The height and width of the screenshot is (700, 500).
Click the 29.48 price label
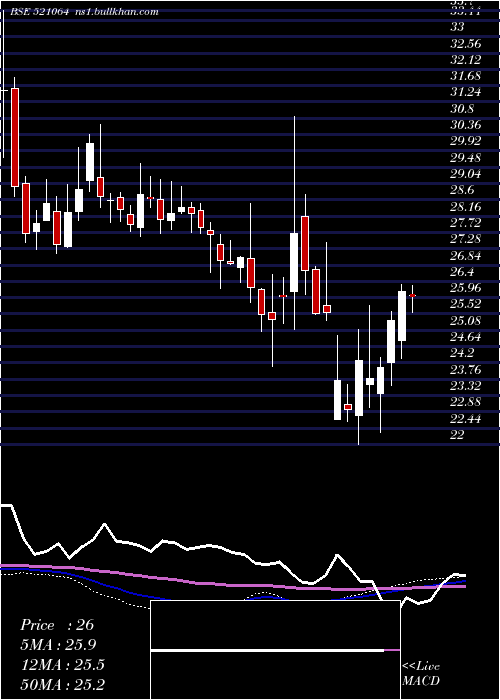coord(466,158)
